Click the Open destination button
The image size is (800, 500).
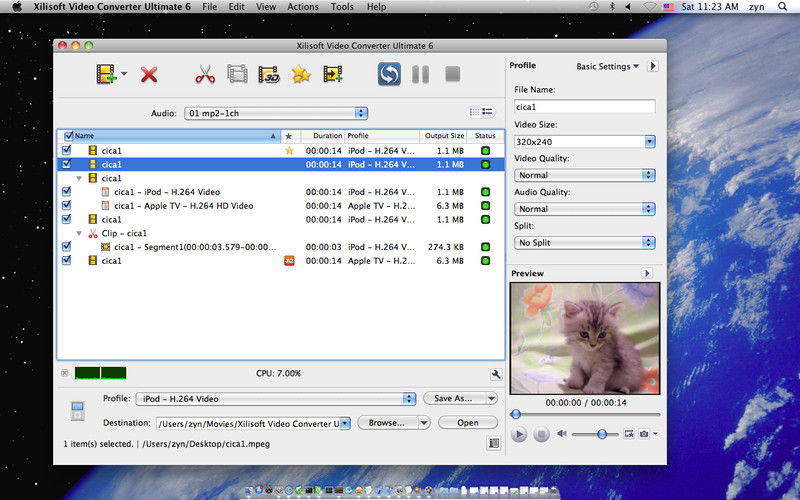pos(467,423)
